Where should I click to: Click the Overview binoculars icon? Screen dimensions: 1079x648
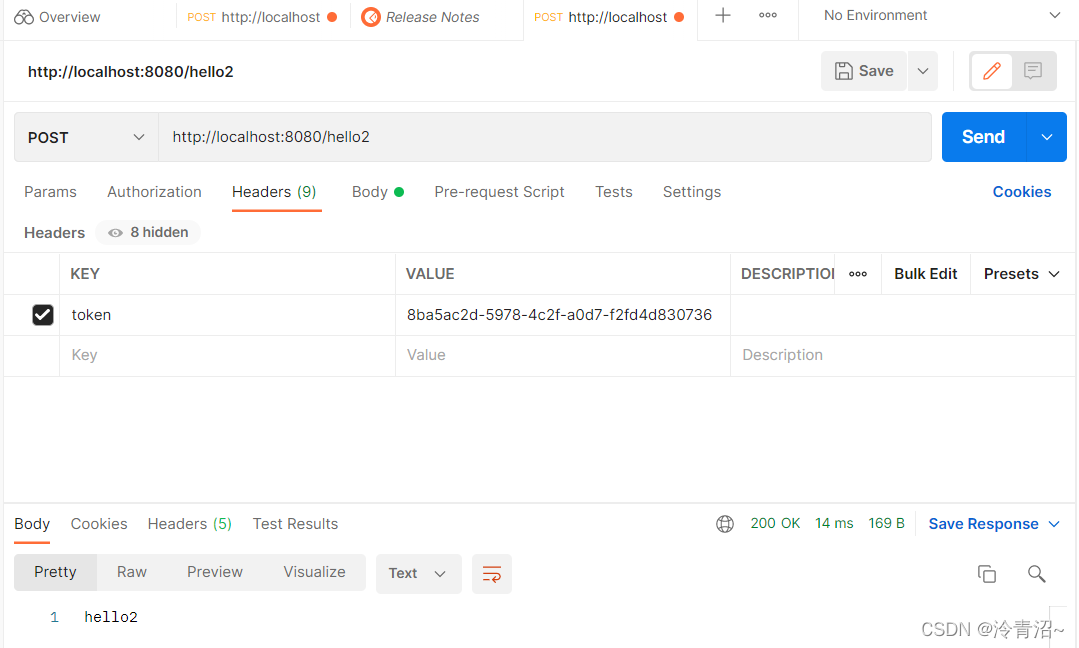(x=23, y=17)
